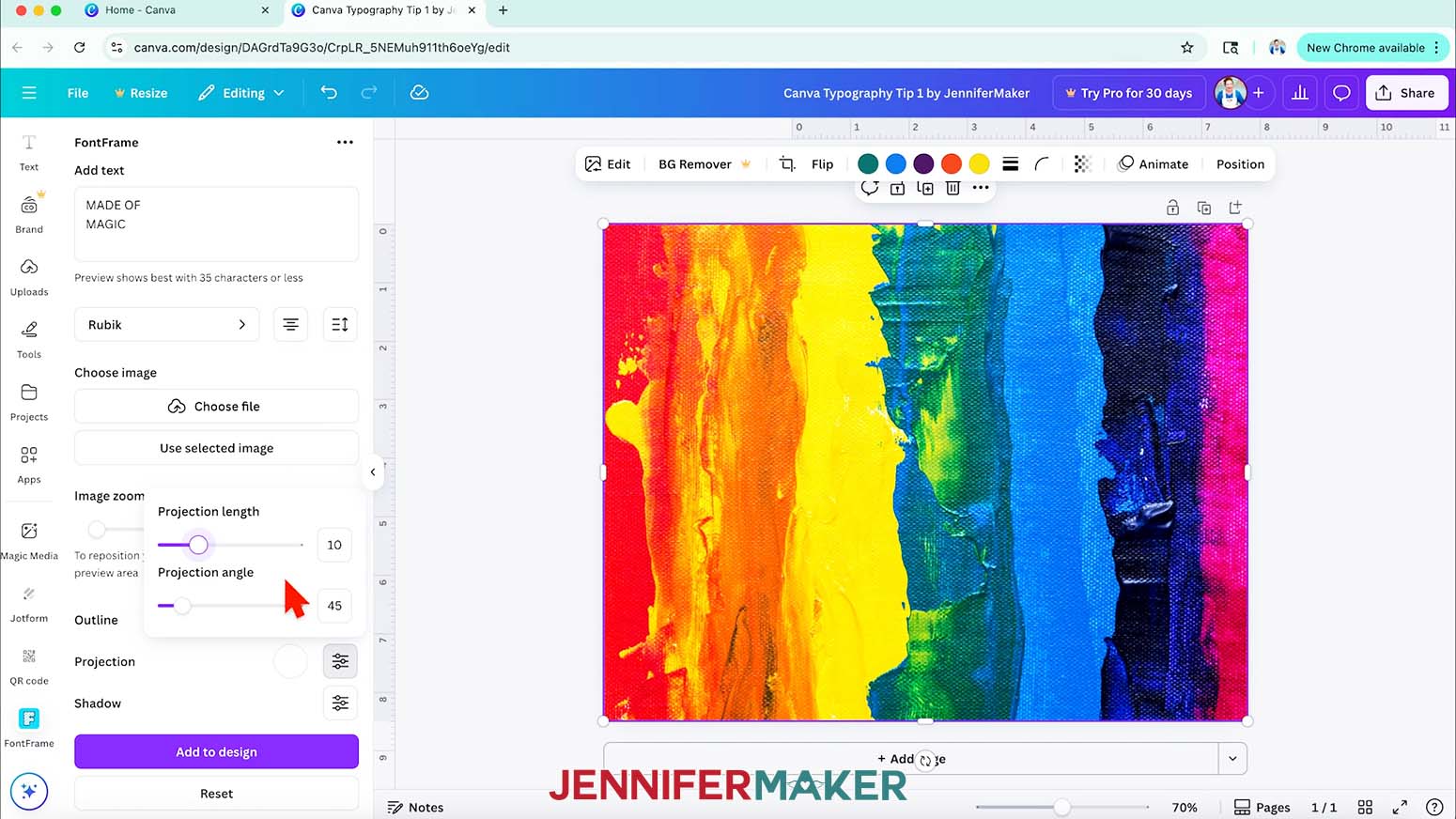
Task: Click the Projection angle value field
Action: click(x=334, y=606)
